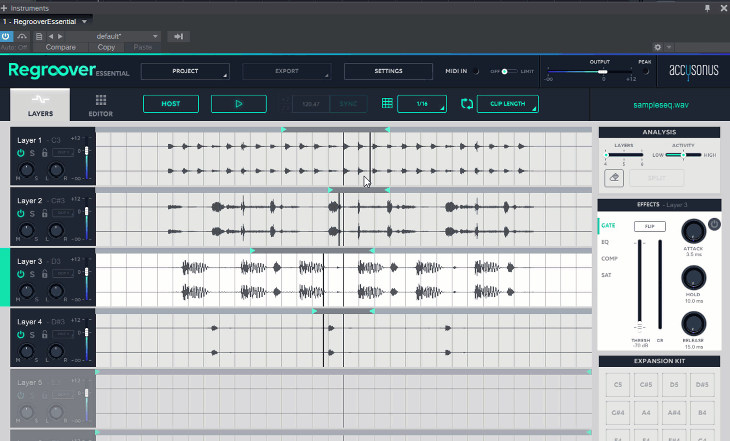The image size is (730, 441).
Task: Lock Layer 3 padlock icon
Action: pyautogui.click(x=45, y=274)
